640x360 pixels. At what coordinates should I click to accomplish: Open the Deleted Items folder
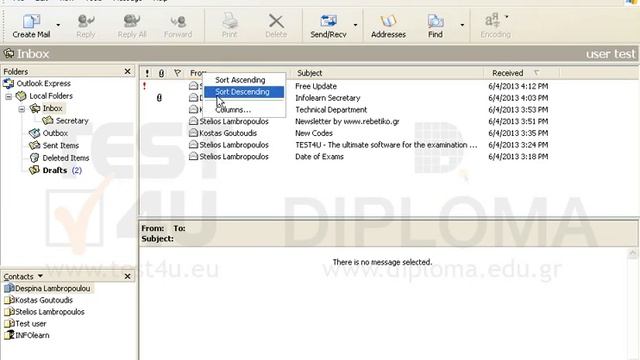tap(65, 158)
